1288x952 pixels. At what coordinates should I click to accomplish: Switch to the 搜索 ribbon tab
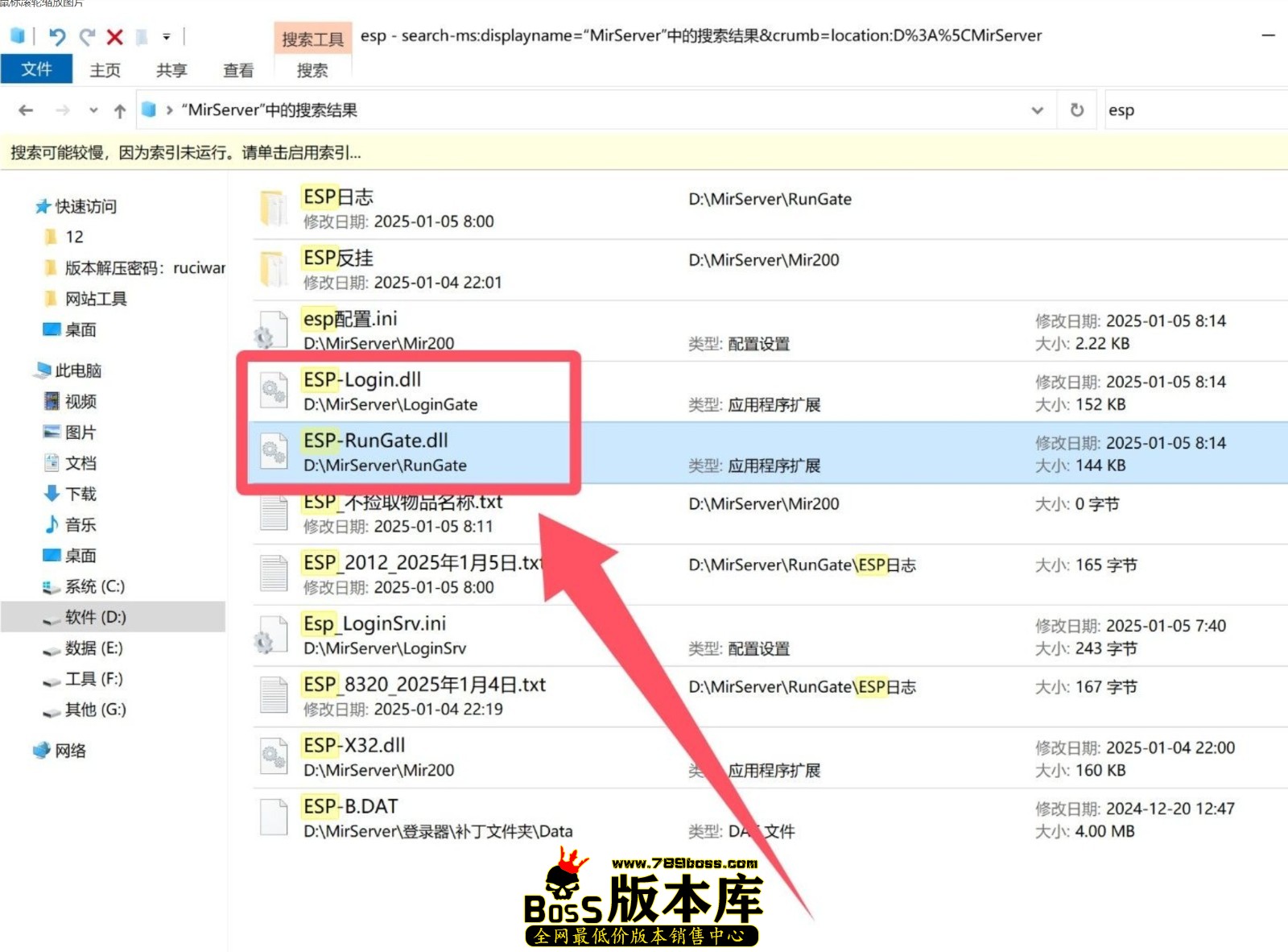click(x=312, y=71)
